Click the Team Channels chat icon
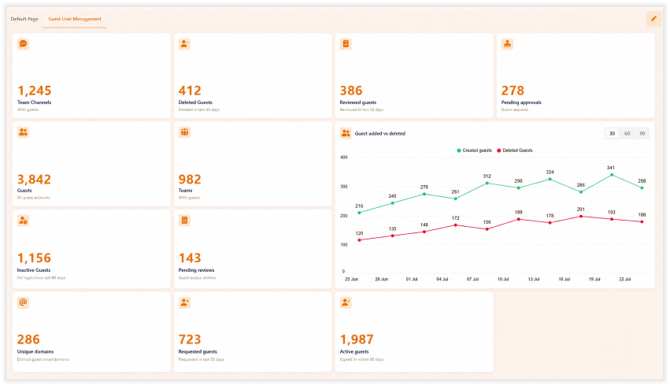The width and height of the screenshot is (670, 386). [23, 44]
